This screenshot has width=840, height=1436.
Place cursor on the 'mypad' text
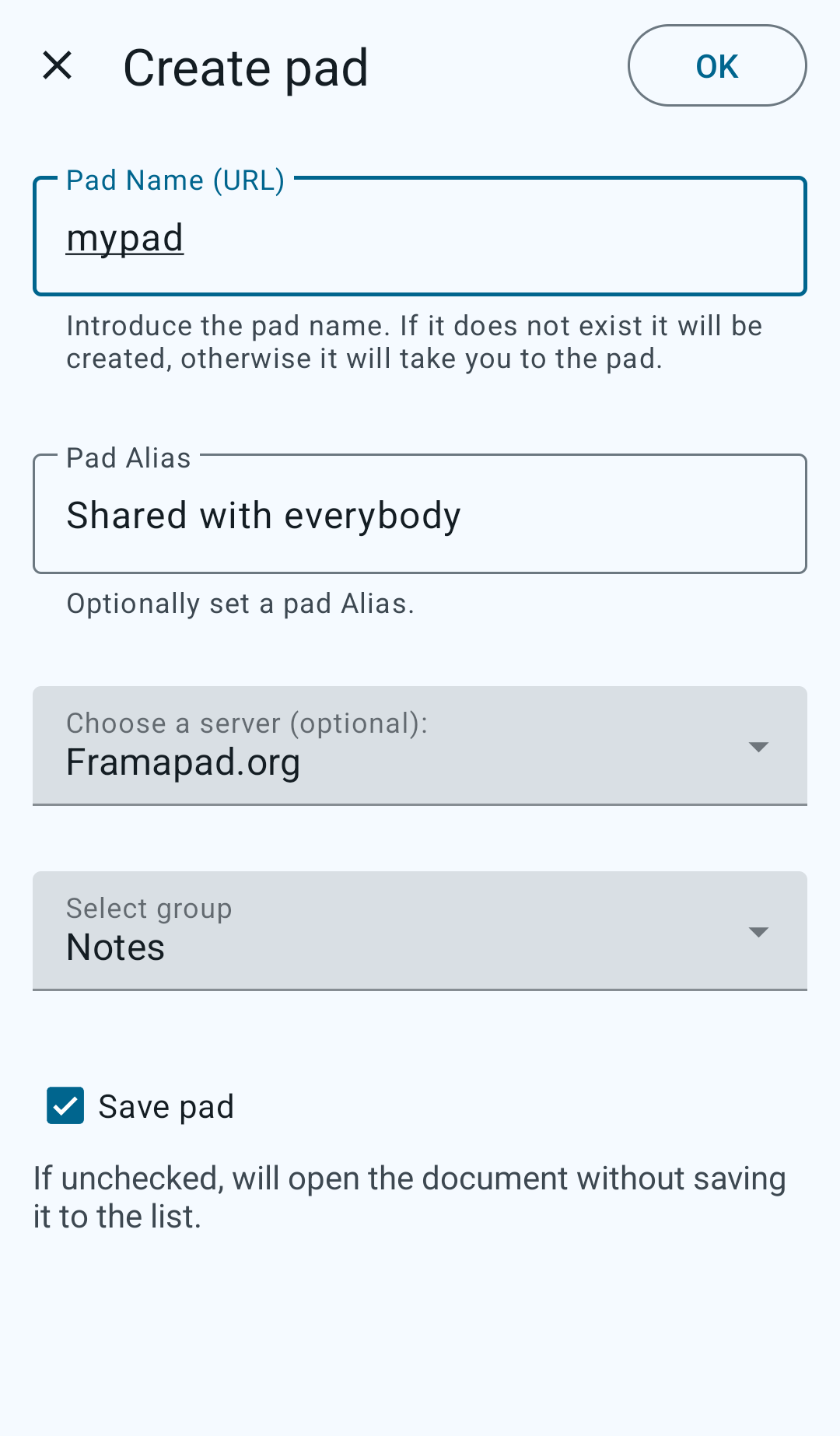[x=125, y=238]
